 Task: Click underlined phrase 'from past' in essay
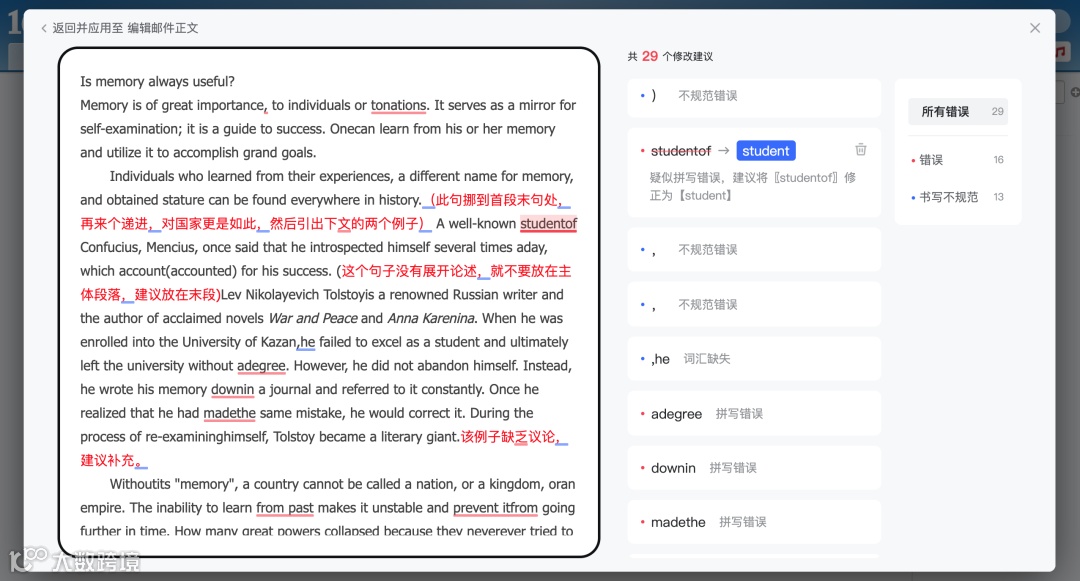pos(284,508)
